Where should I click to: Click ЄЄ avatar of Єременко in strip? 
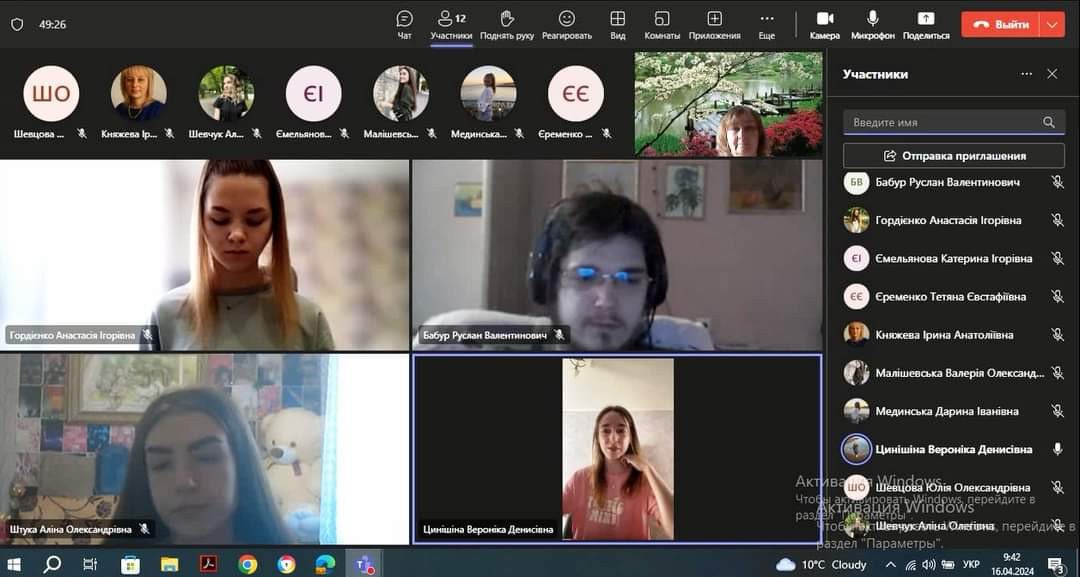click(576, 94)
